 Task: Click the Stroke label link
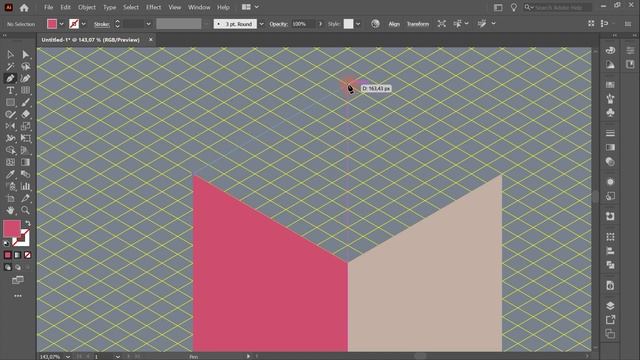[102, 24]
